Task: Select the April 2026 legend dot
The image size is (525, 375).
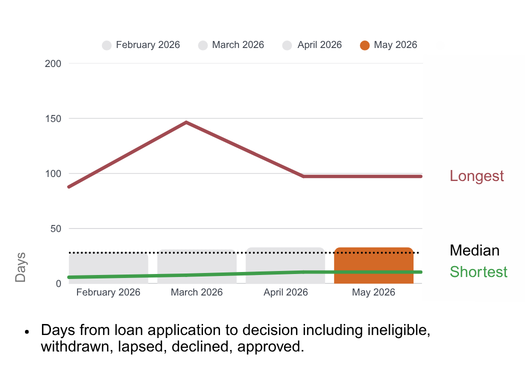Action: point(287,46)
